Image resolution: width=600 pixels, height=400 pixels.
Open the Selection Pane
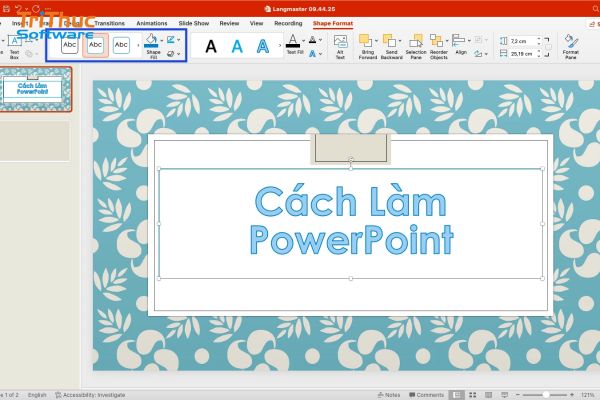coord(416,47)
